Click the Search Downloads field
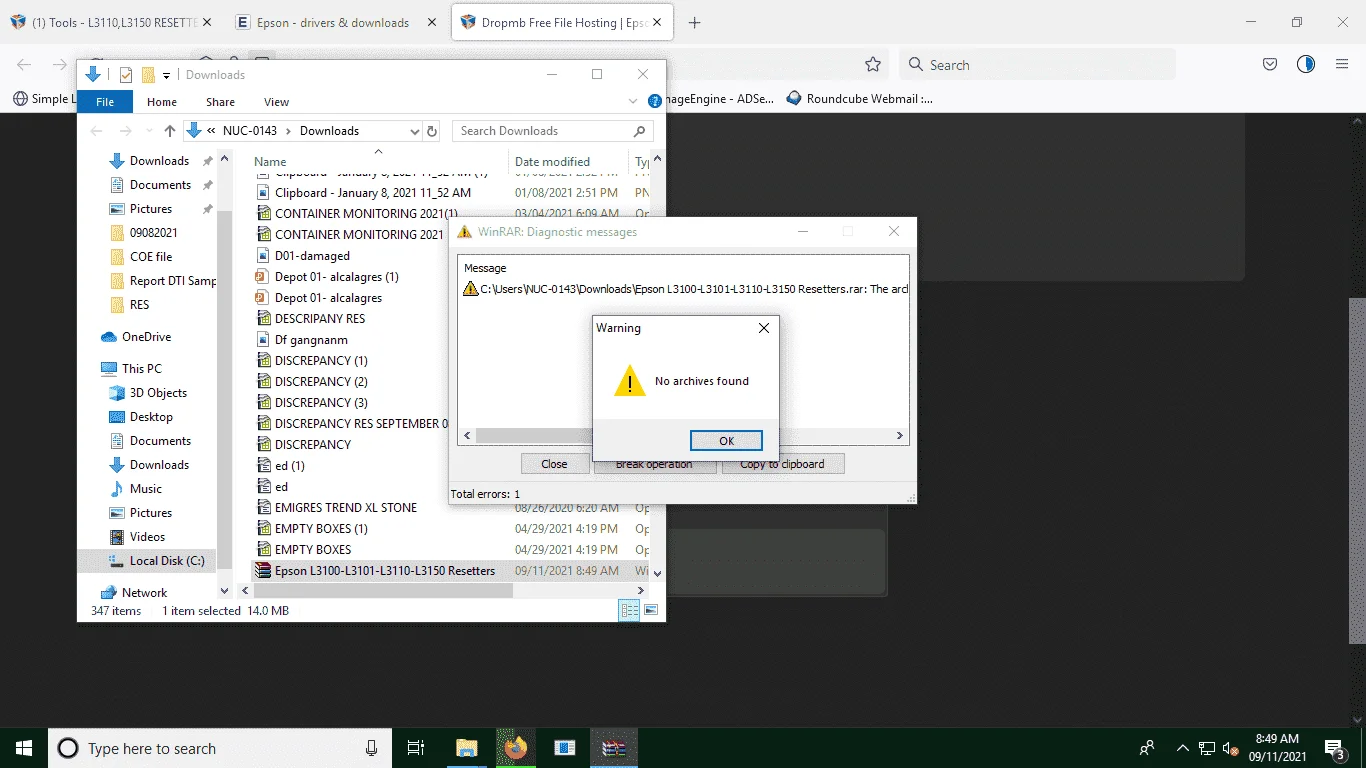This screenshot has width=1366, height=768. click(x=553, y=131)
